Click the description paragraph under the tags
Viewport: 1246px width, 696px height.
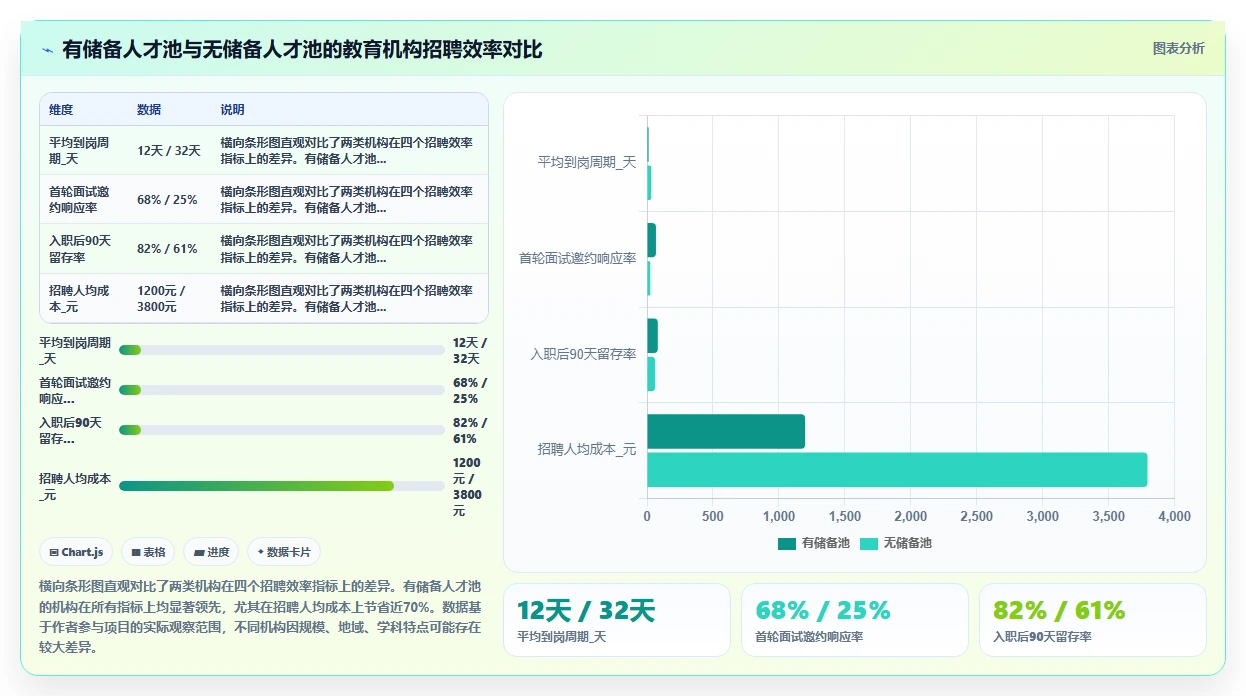click(261, 617)
